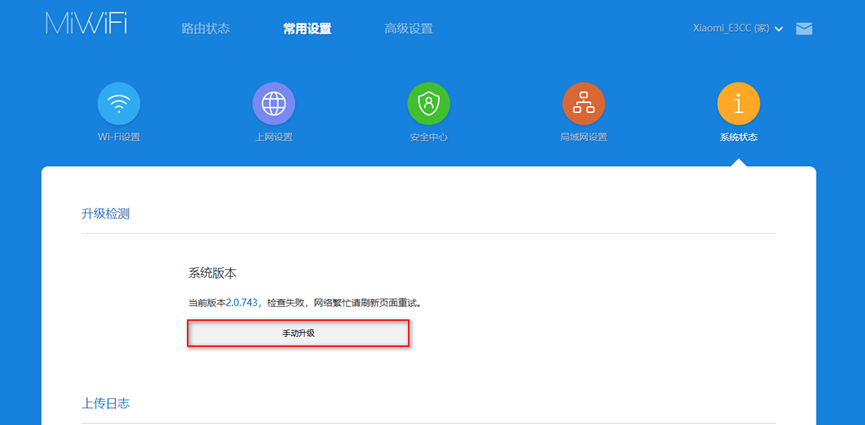Choose the 局域网设置 text label

583,137
